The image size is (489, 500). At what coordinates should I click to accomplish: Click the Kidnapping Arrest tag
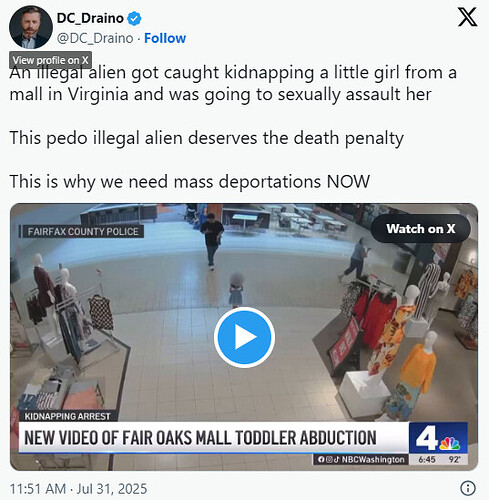point(68,416)
